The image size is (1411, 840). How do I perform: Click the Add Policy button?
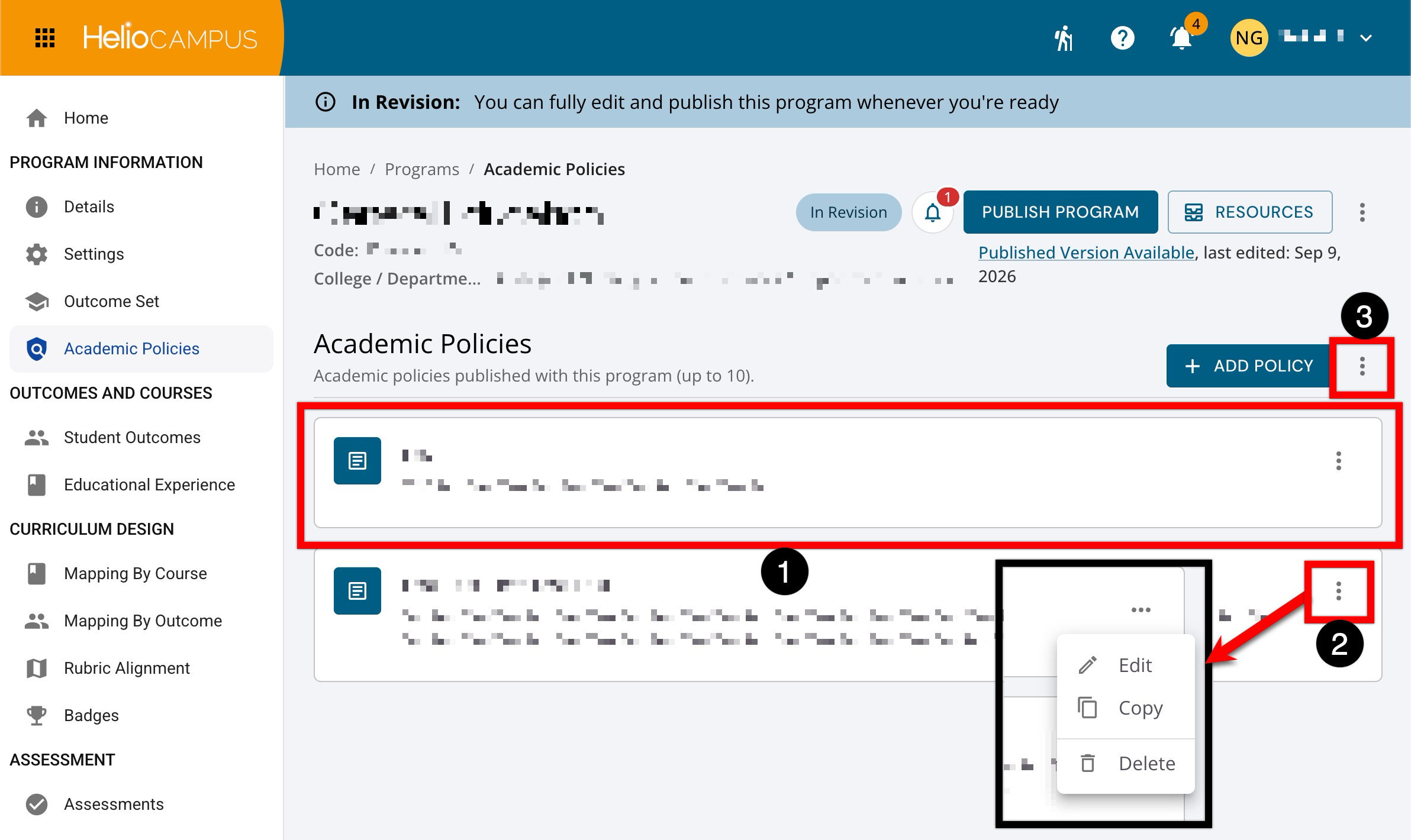click(x=1249, y=366)
